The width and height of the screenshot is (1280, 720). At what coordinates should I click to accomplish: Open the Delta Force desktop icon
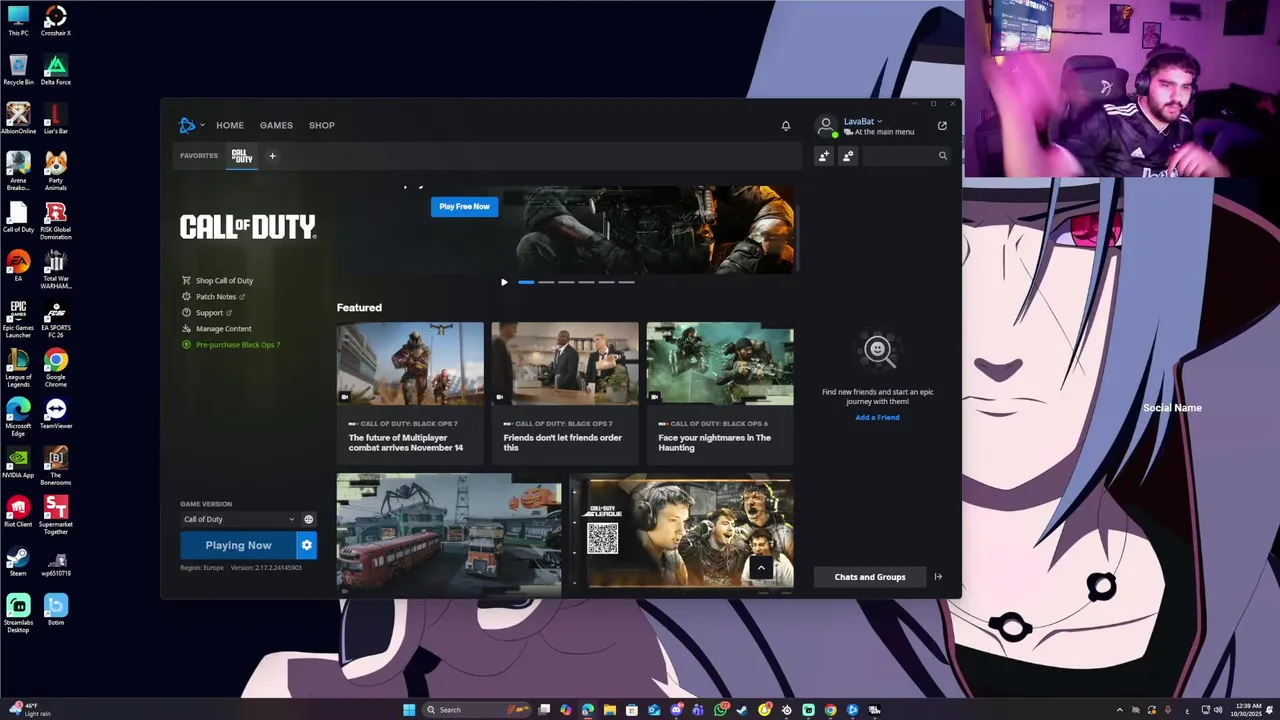coord(56,70)
